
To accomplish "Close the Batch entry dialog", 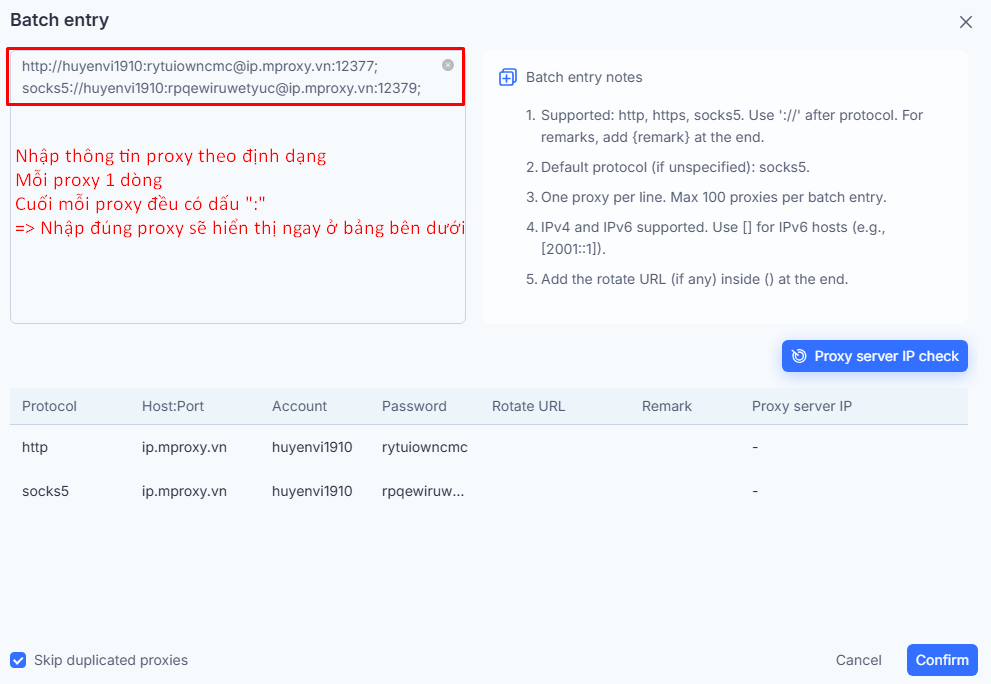I will tap(965, 22).
